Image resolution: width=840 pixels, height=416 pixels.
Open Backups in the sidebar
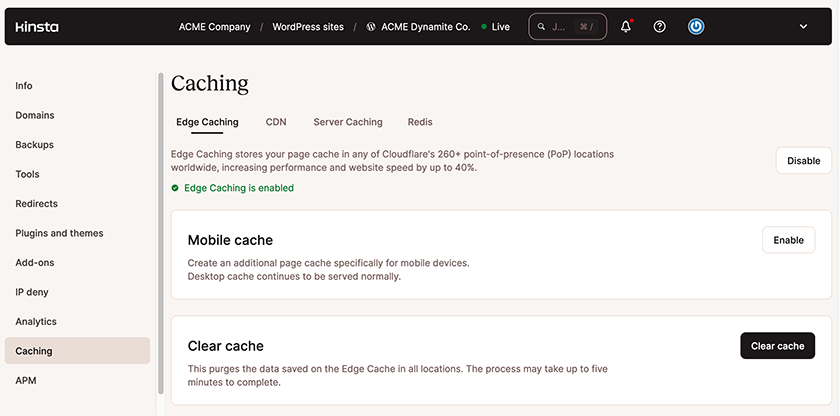34,145
